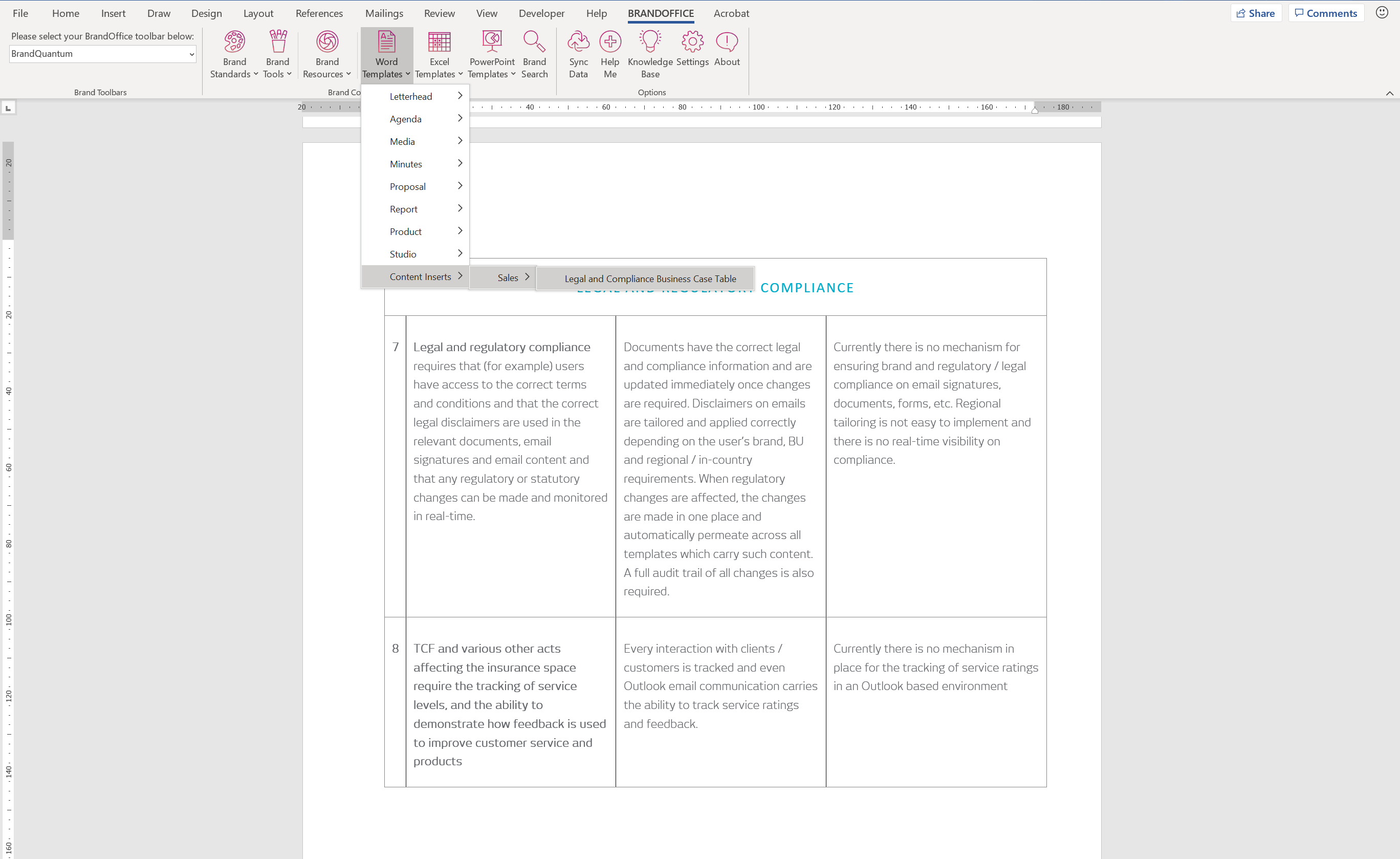The height and width of the screenshot is (859, 1400).
Task: Click the right indent marker on ruler
Action: tap(1035, 110)
